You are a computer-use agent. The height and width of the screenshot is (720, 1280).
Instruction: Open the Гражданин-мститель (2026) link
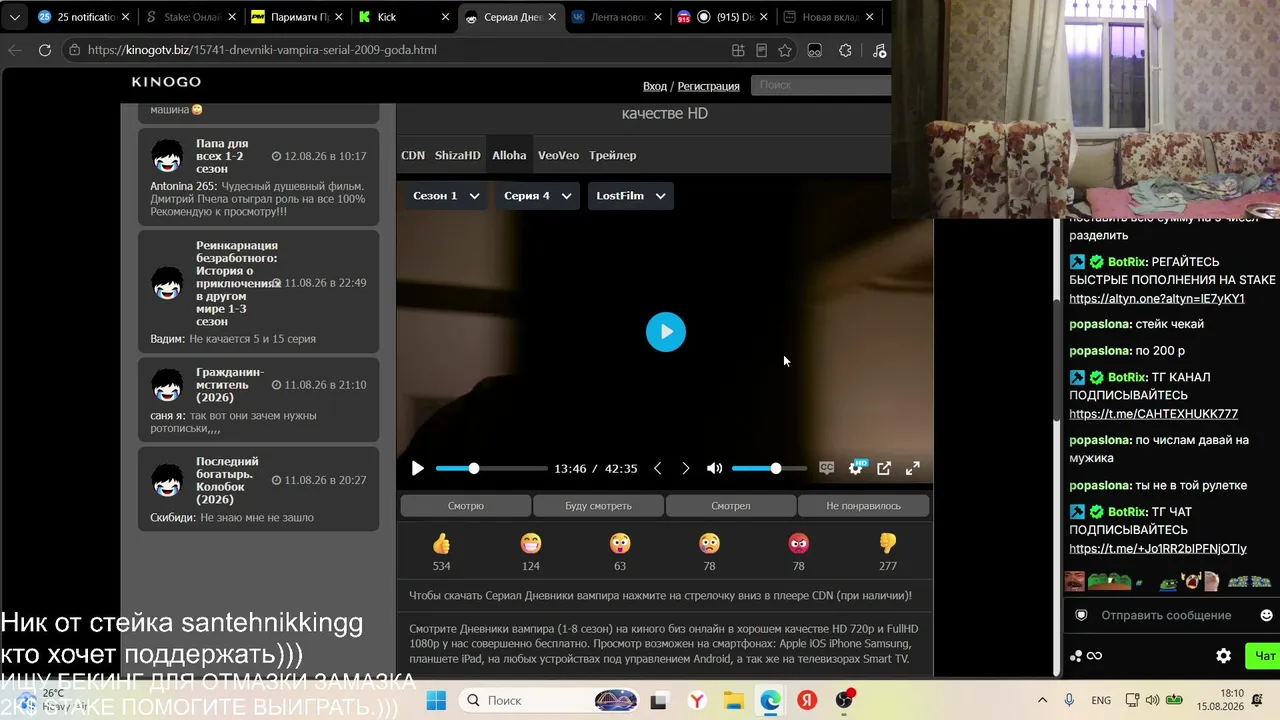(230, 385)
